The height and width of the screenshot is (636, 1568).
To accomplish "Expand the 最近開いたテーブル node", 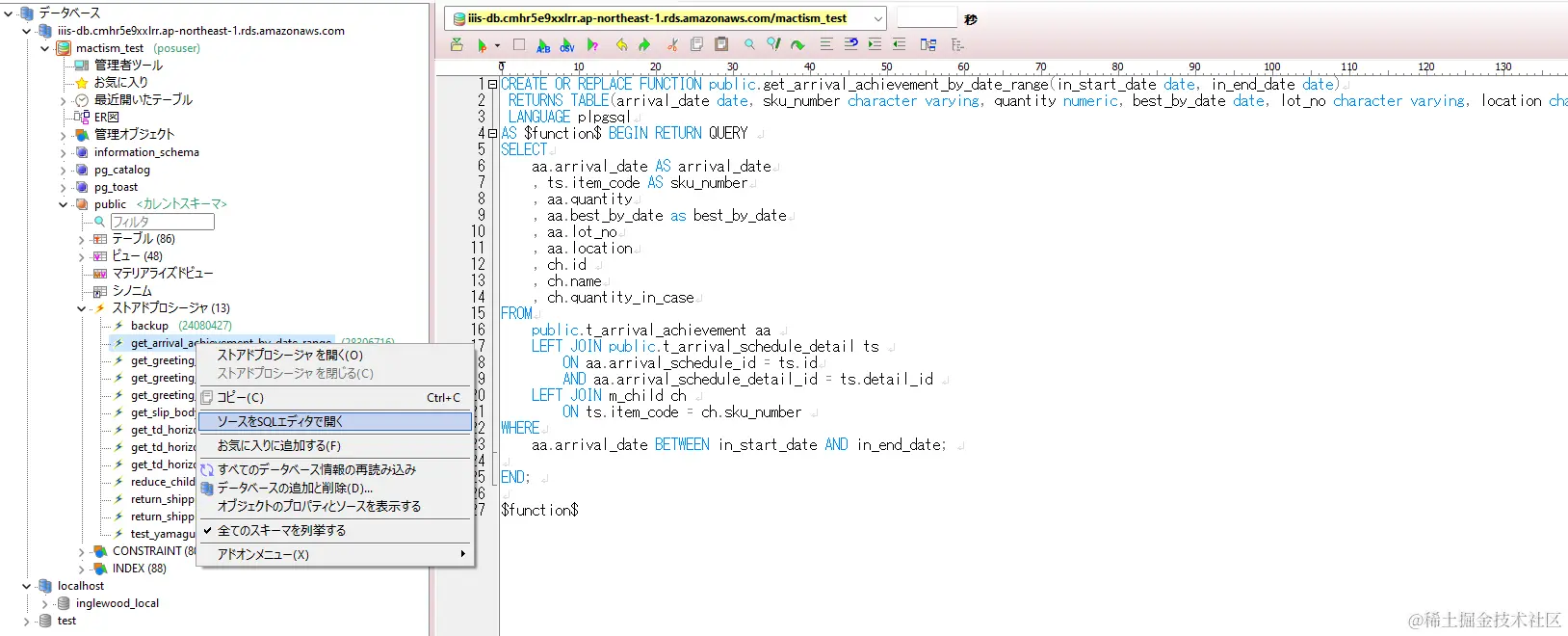I will tap(64, 100).
